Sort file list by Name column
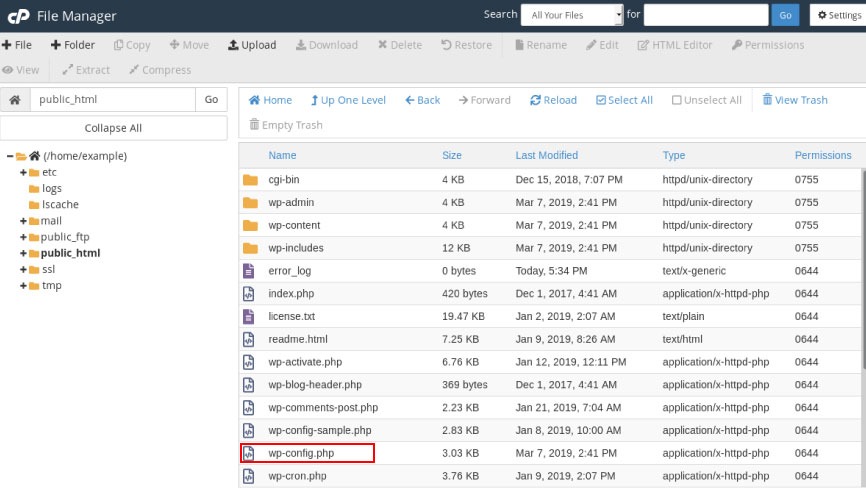This screenshot has height=488, width=866. [282, 155]
